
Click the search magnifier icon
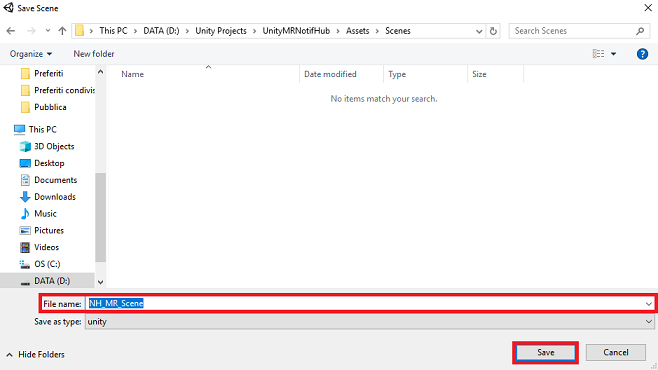[640, 31]
